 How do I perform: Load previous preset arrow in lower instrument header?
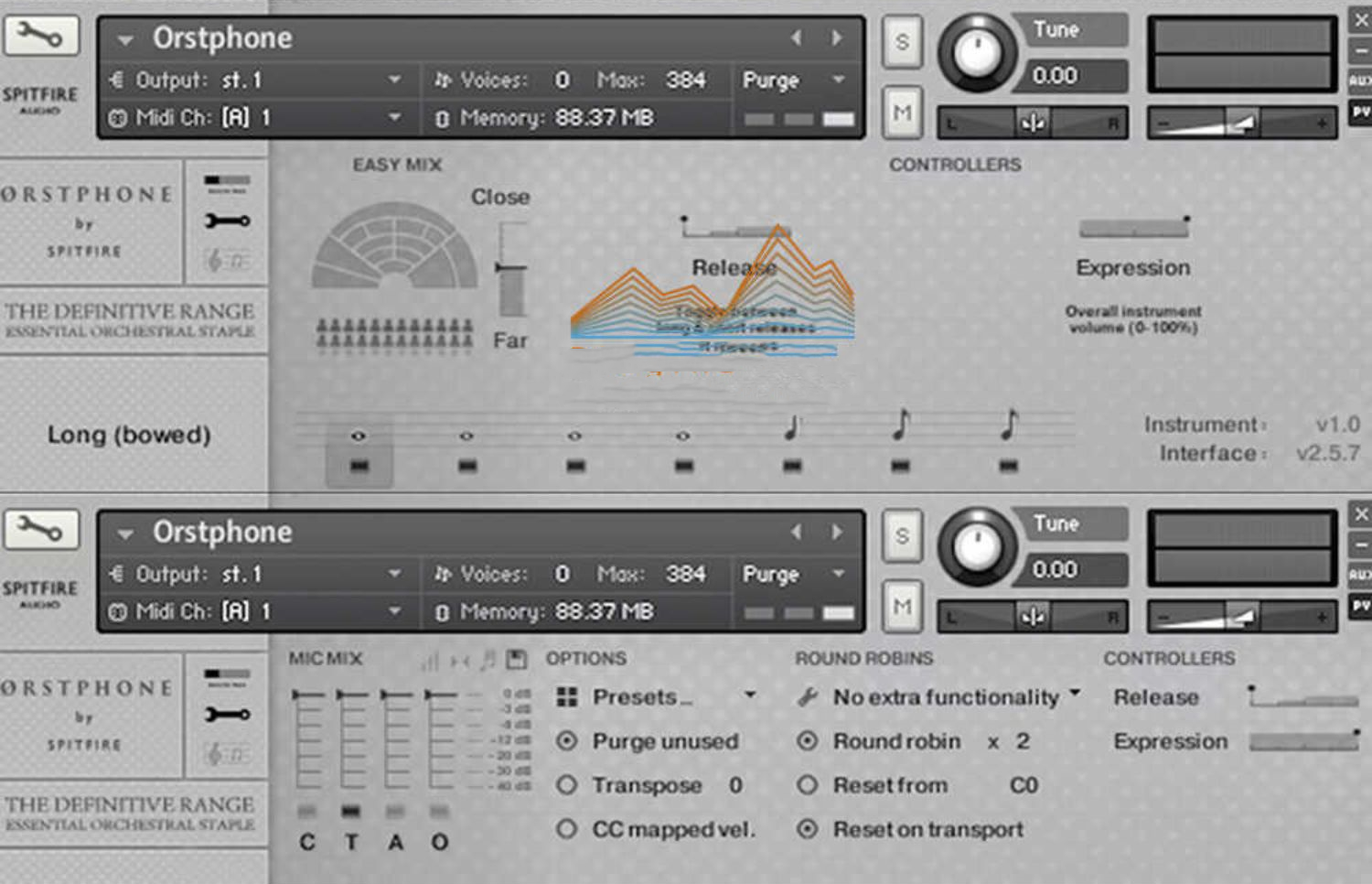[x=796, y=532]
